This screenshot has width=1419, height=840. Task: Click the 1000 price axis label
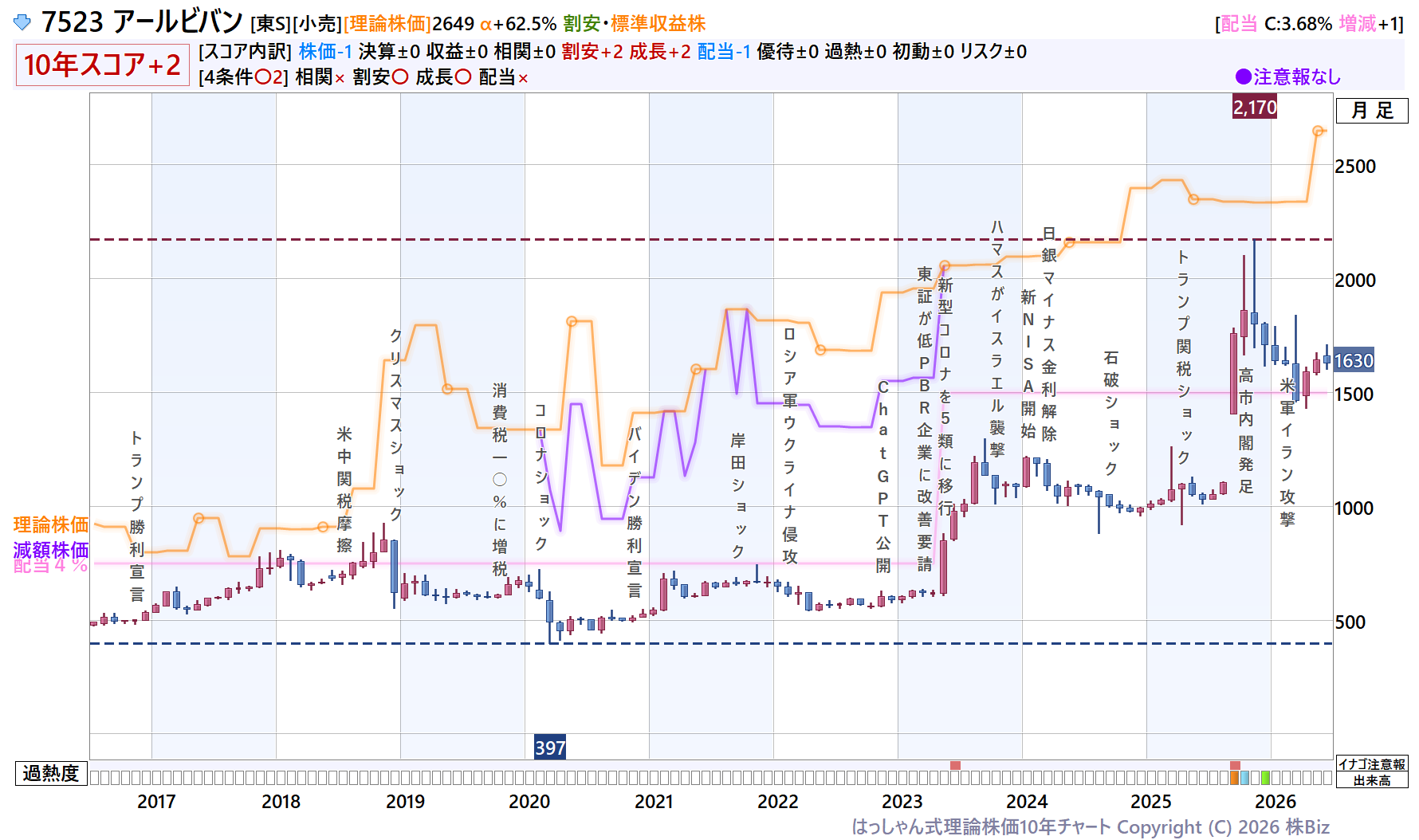pos(1355,508)
